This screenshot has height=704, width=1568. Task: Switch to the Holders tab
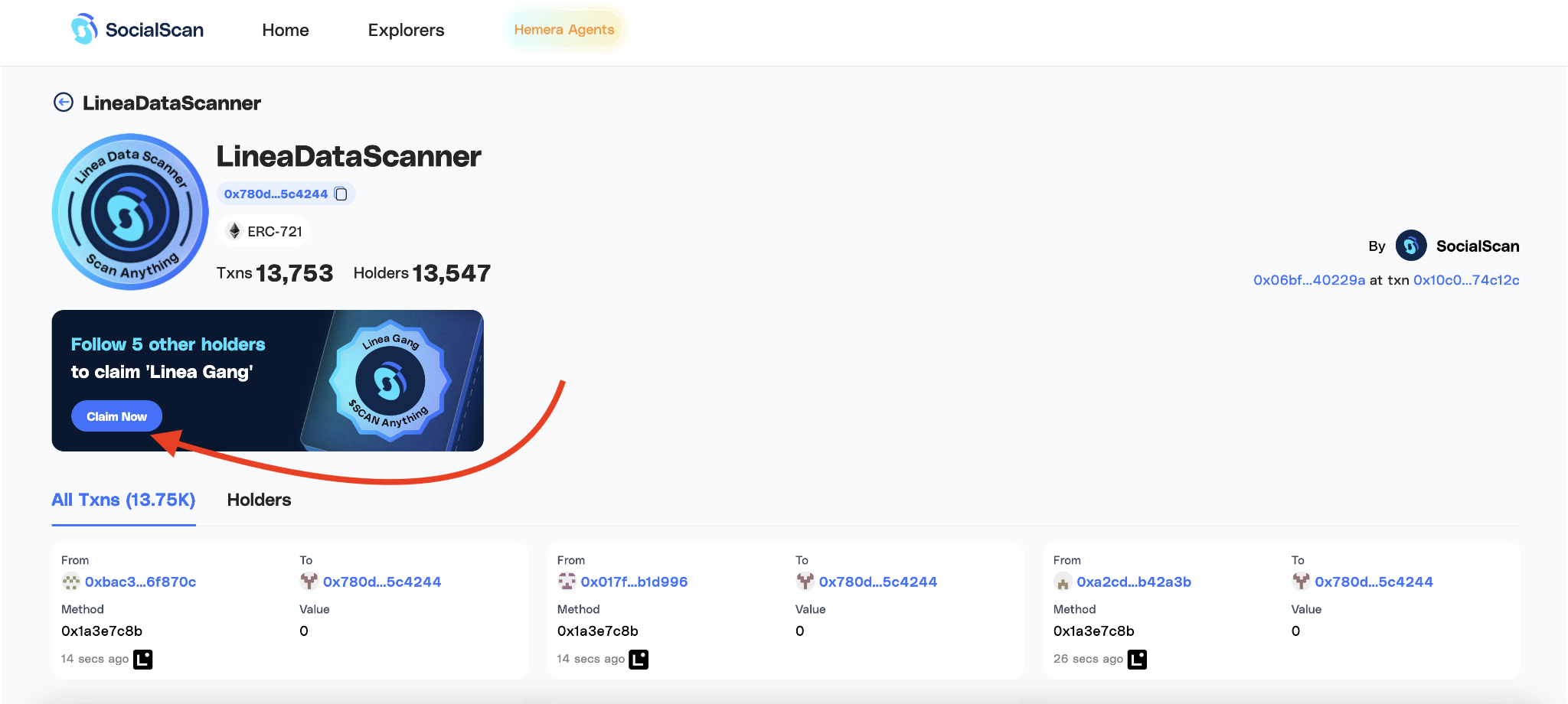[259, 500]
